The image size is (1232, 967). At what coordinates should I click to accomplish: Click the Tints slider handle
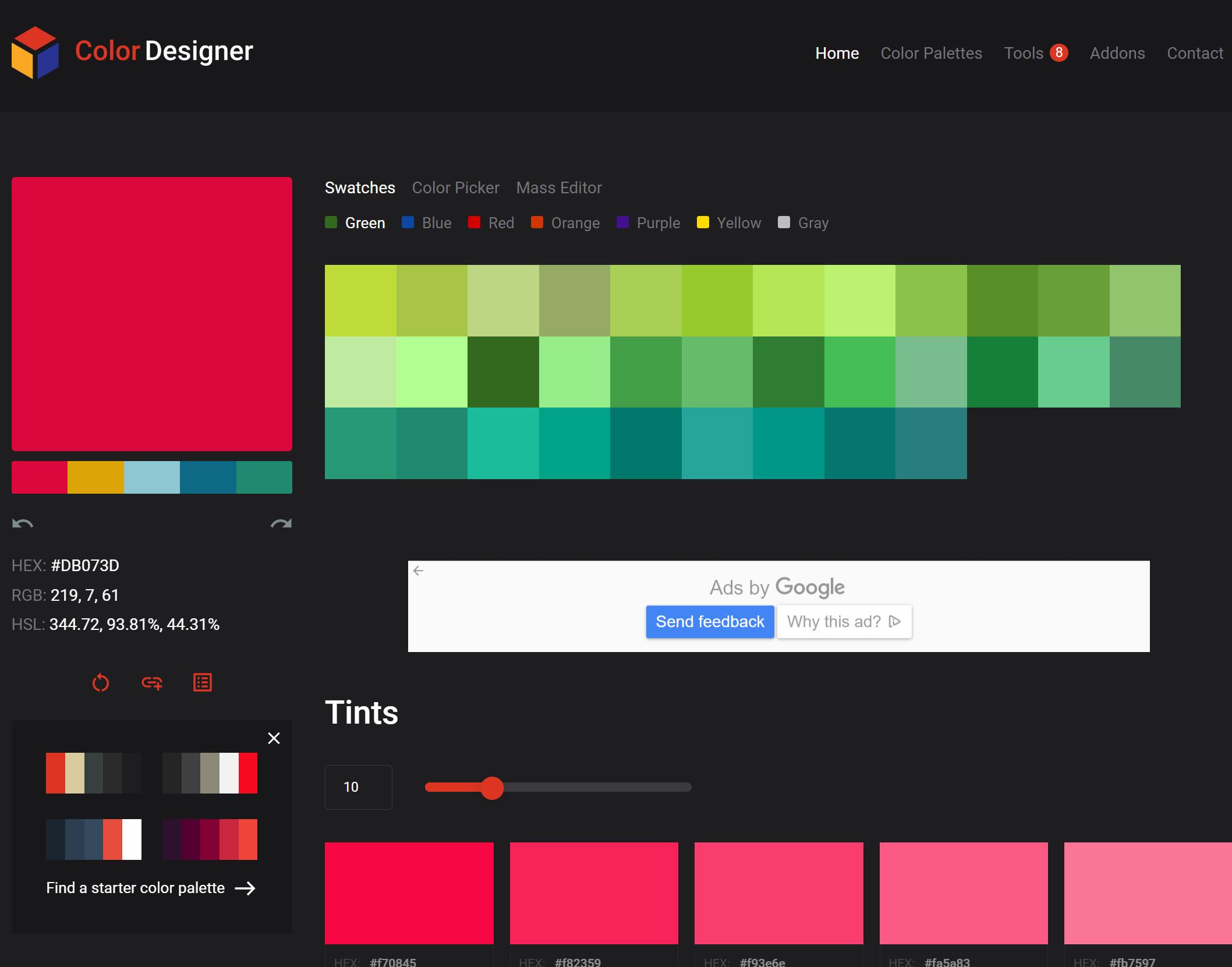(492, 788)
